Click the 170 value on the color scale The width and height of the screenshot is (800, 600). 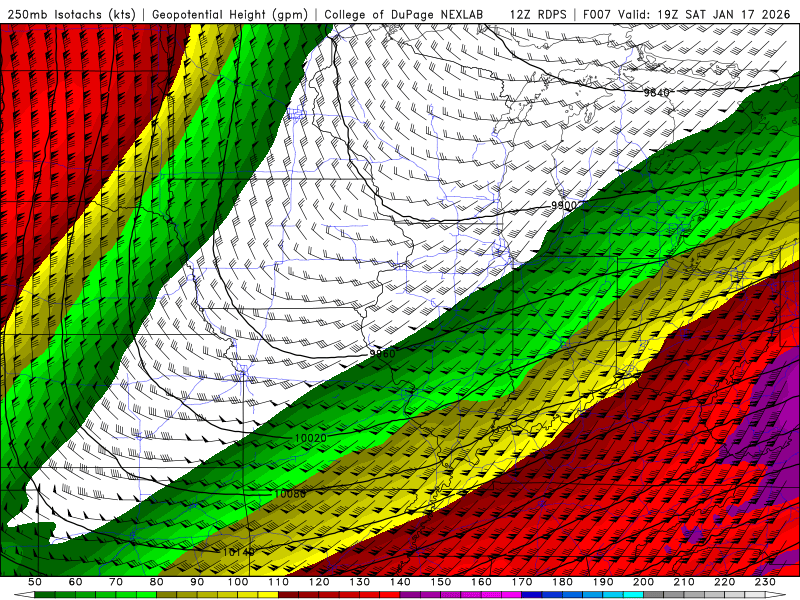click(x=521, y=582)
